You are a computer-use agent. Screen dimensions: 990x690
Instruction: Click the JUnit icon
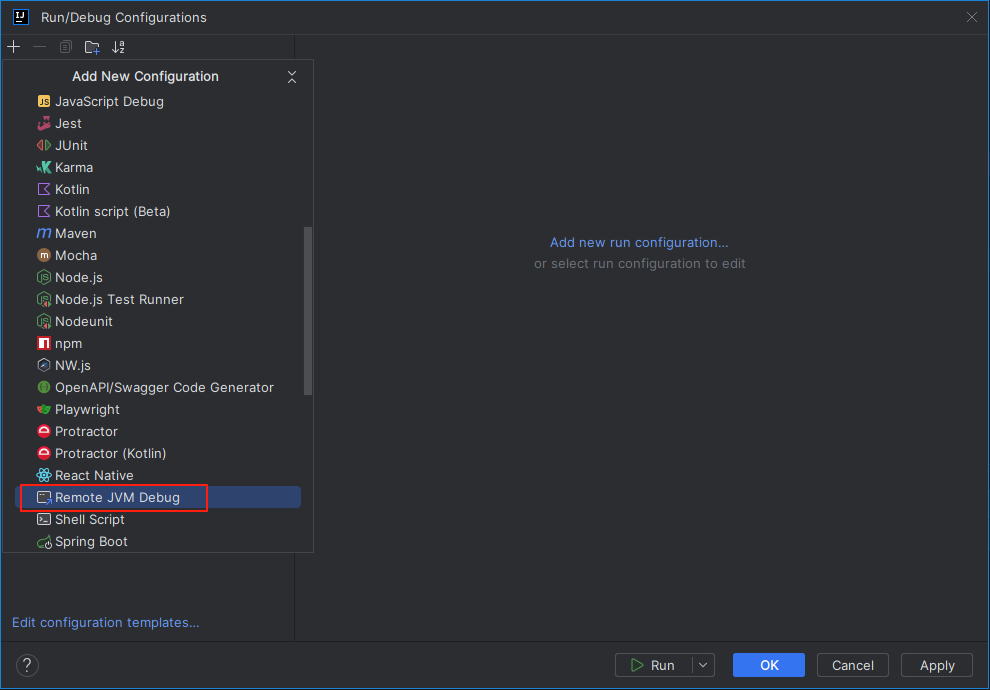pyautogui.click(x=44, y=145)
